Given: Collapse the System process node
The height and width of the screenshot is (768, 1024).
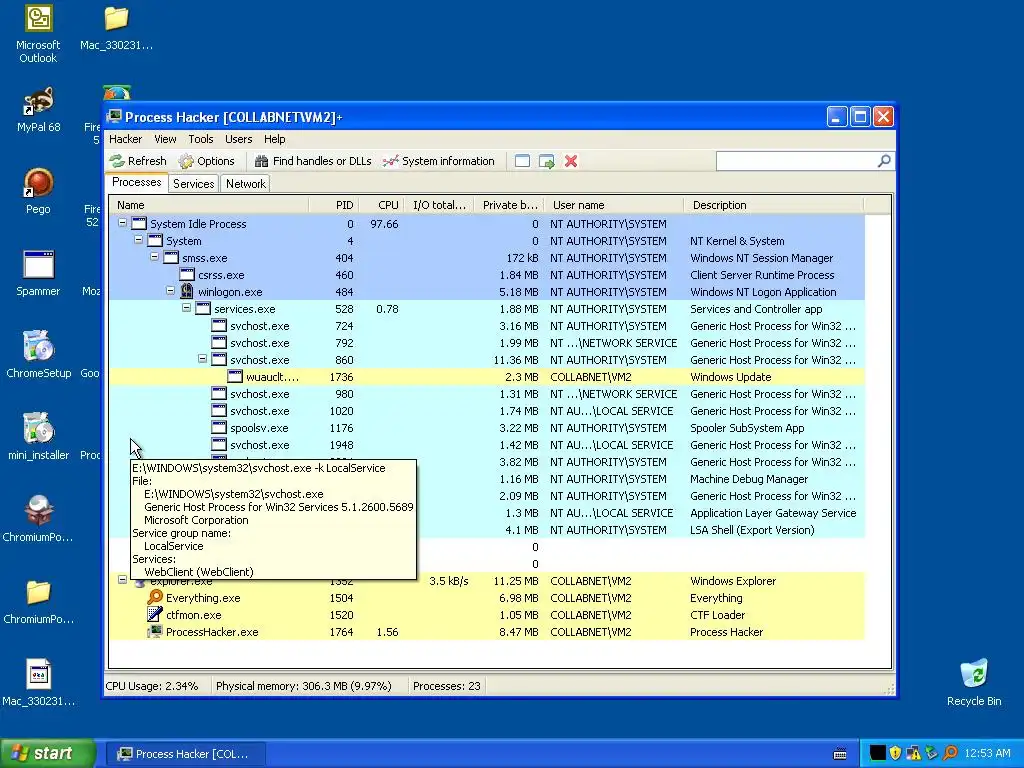Looking at the screenshot, I should pos(138,240).
